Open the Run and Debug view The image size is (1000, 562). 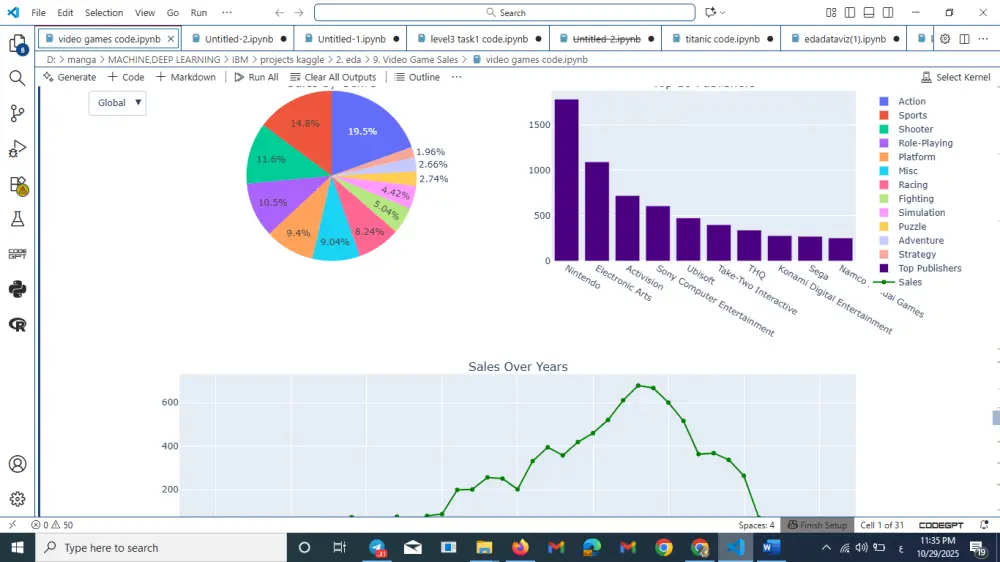(17, 149)
